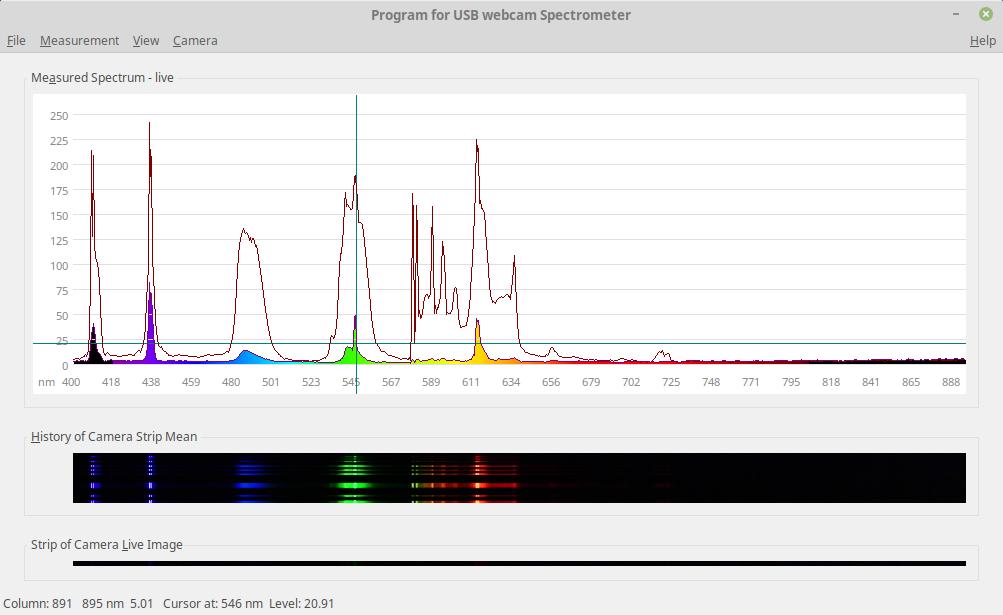The height and width of the screenshot is (615, 1003).
Task: Click the History of Camera Strip Mean label
Action: [x=114, y=436]
